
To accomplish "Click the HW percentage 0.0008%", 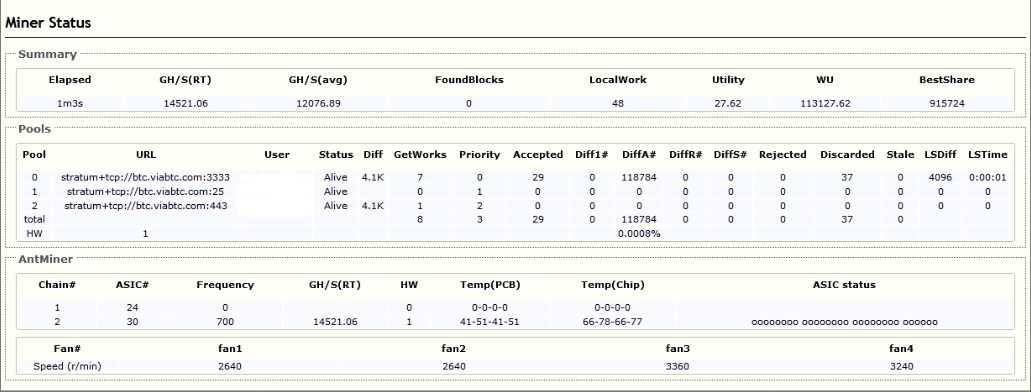I will coord(639,233).
